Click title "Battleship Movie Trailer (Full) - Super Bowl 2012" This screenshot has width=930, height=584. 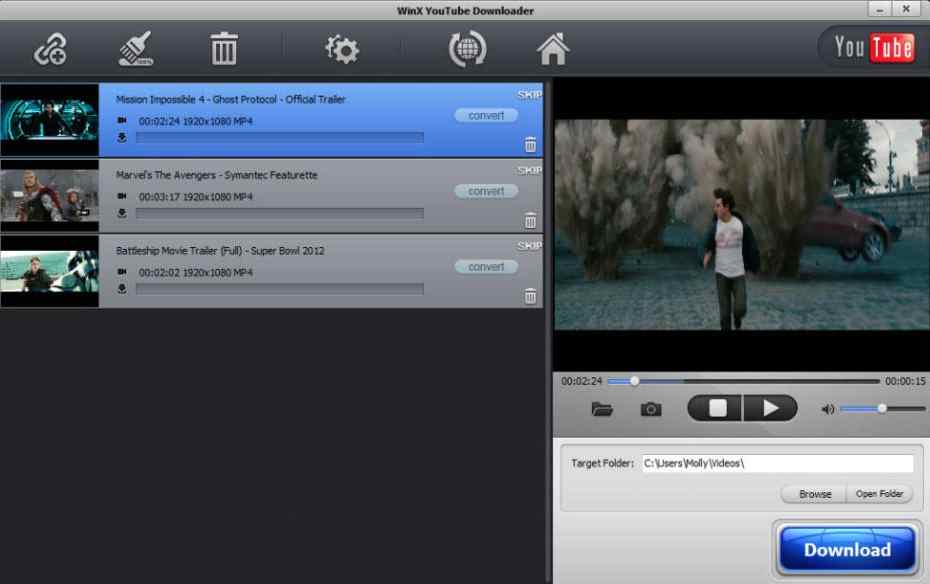point(220,251)
